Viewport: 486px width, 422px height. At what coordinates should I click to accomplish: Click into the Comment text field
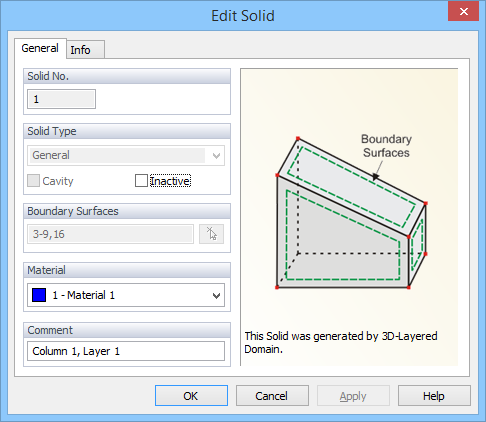coord(126,351)
